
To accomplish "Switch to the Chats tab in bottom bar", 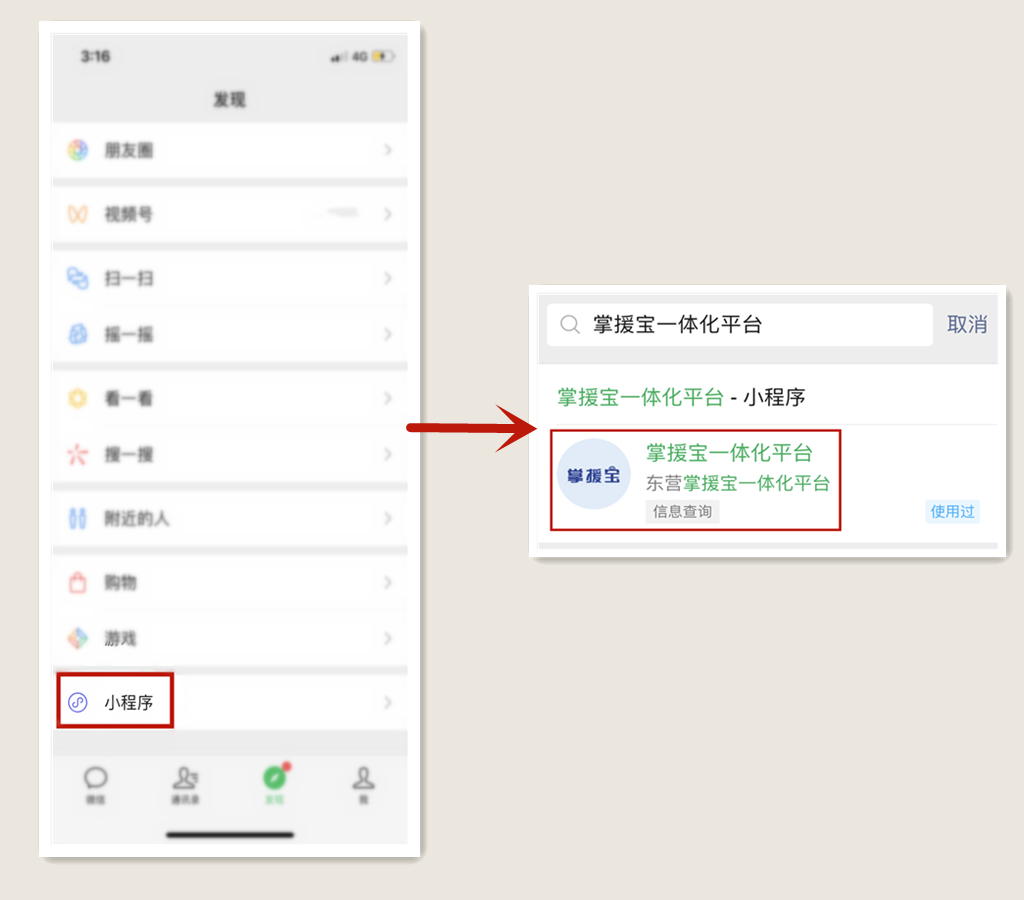I will 95,784.
